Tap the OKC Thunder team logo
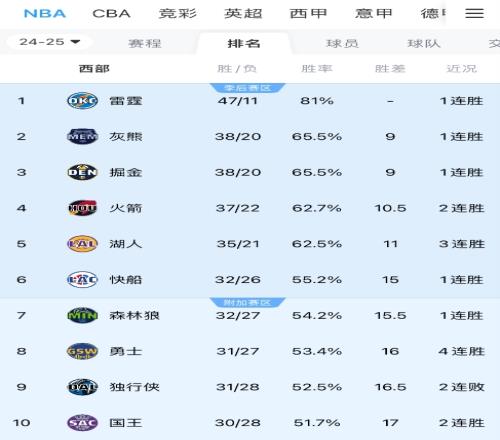 click(x=82, y=101)
